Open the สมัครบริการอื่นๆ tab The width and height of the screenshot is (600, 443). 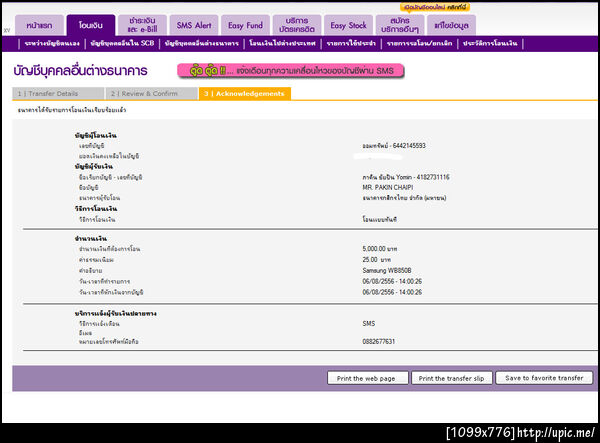[400, 25]
